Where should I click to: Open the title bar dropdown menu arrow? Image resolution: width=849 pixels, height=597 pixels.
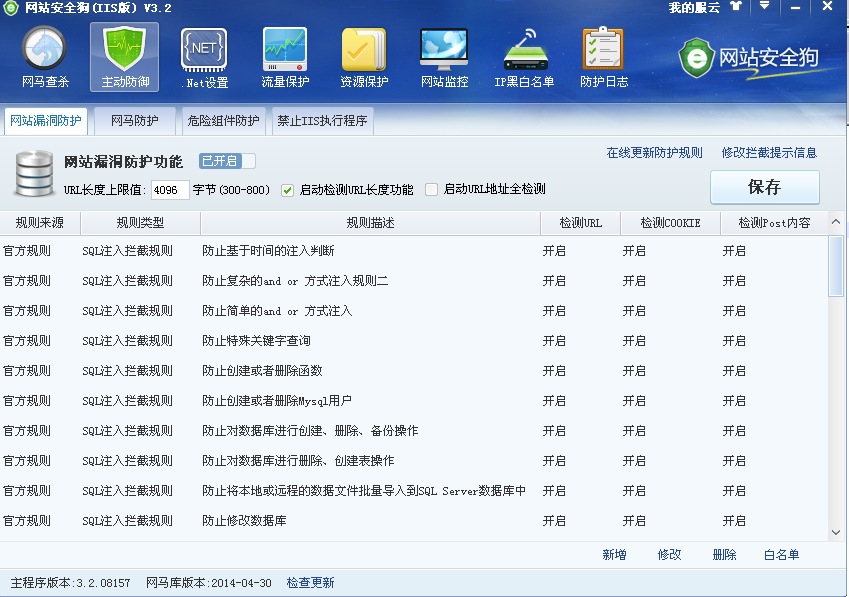(764, 6)
